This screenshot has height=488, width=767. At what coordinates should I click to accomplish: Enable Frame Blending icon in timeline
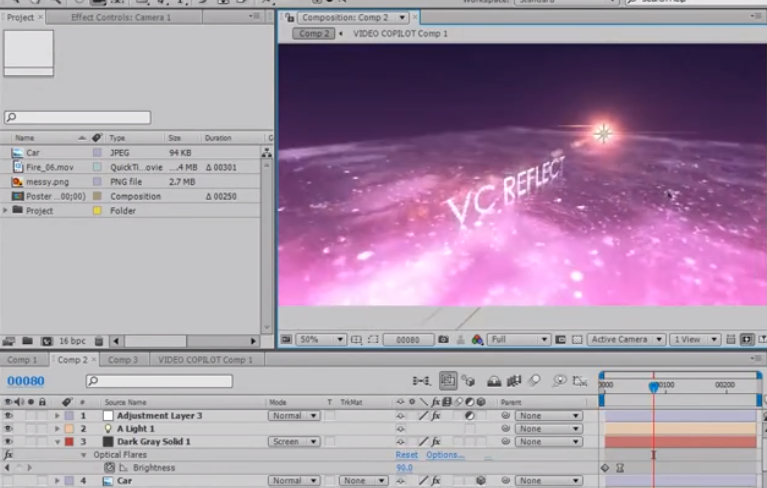click(x=514, y=381)
